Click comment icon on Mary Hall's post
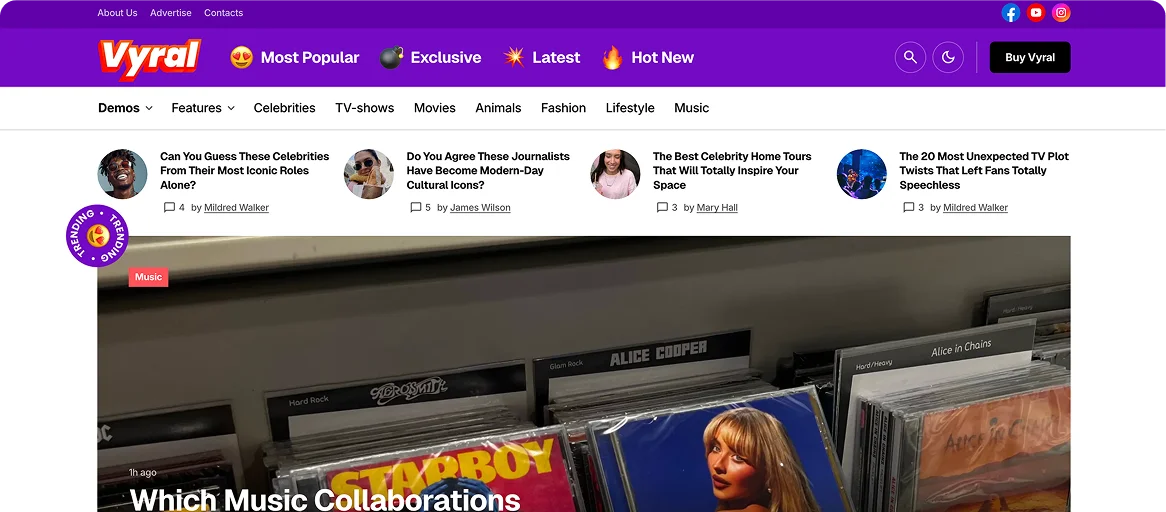Screen dimensions: 1166x512 [x=662, y=207]
